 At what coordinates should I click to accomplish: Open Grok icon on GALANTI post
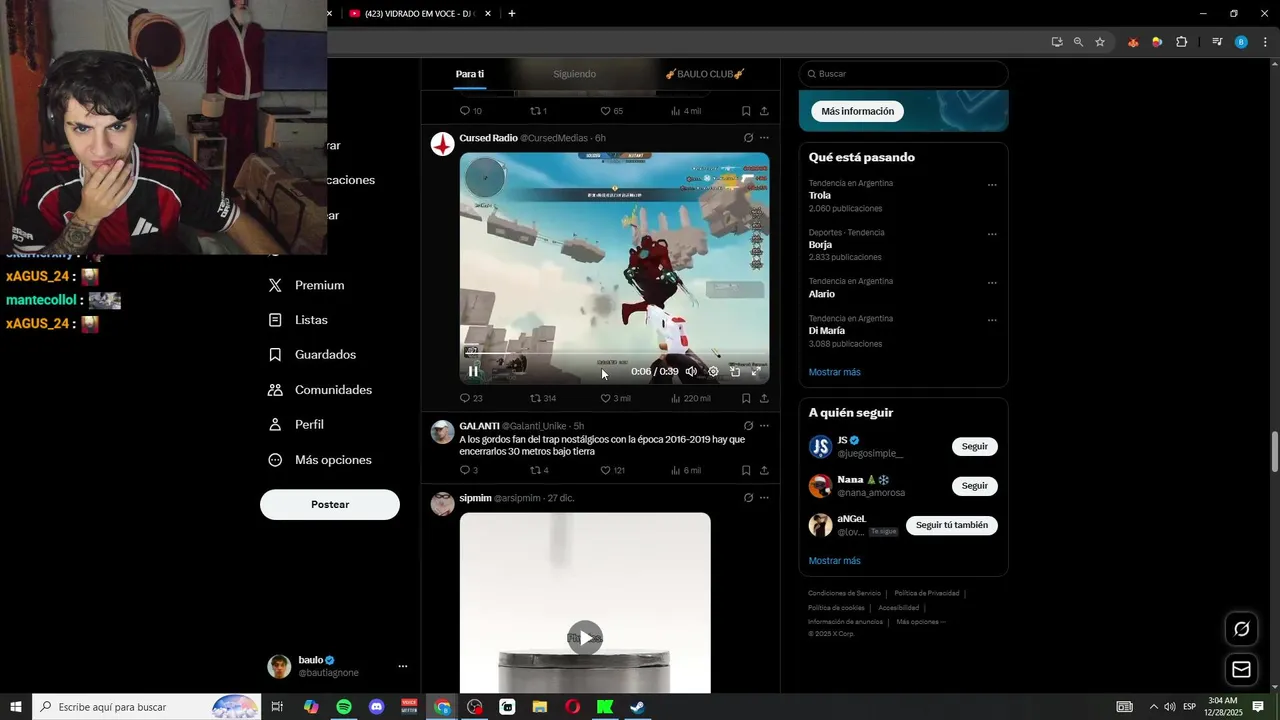748,426
